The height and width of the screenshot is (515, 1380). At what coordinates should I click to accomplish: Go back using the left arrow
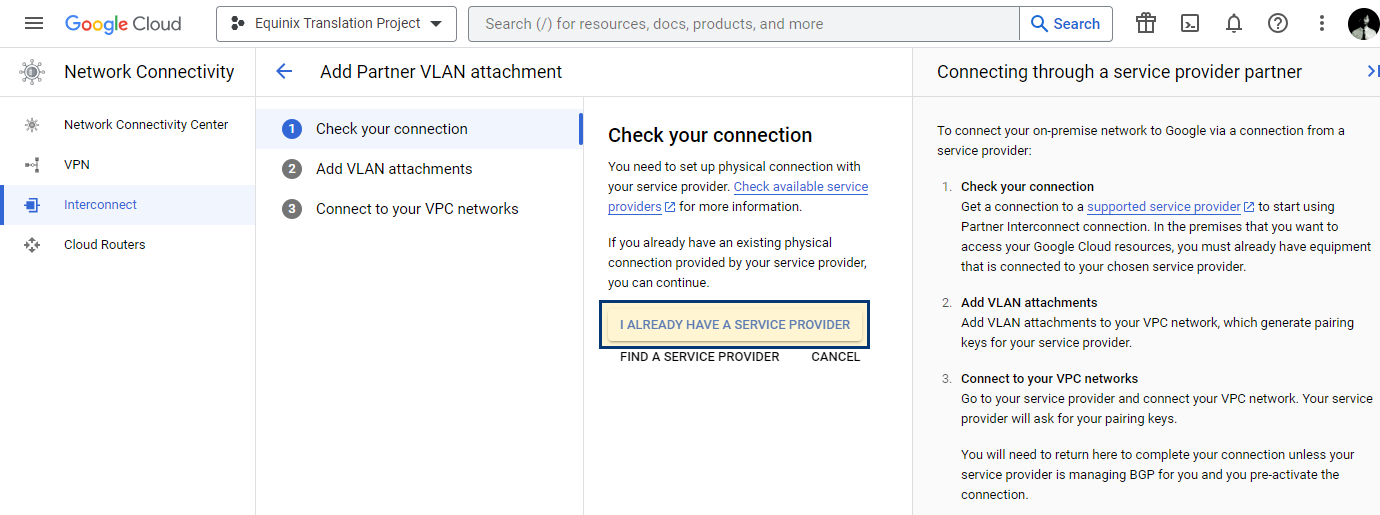pos(284,71)
